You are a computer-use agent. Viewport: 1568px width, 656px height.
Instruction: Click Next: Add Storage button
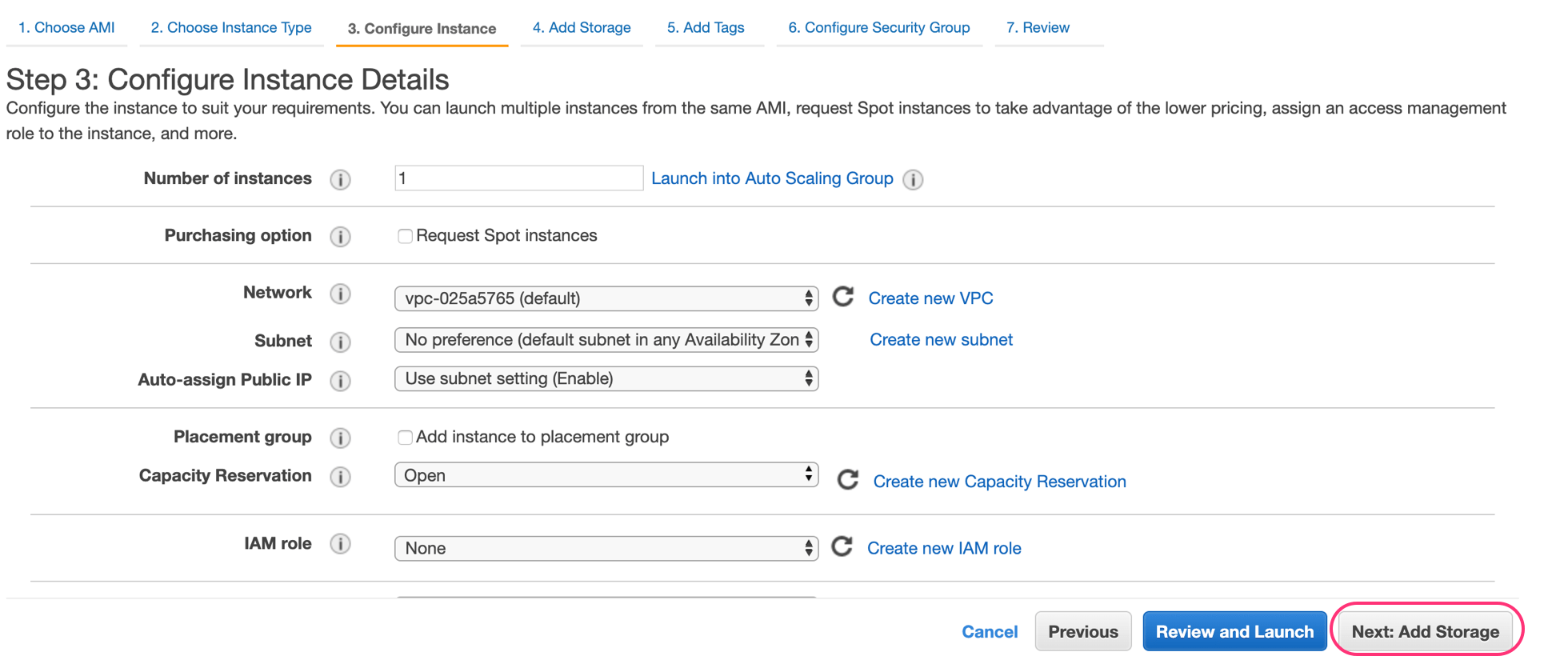(1425, 631)
